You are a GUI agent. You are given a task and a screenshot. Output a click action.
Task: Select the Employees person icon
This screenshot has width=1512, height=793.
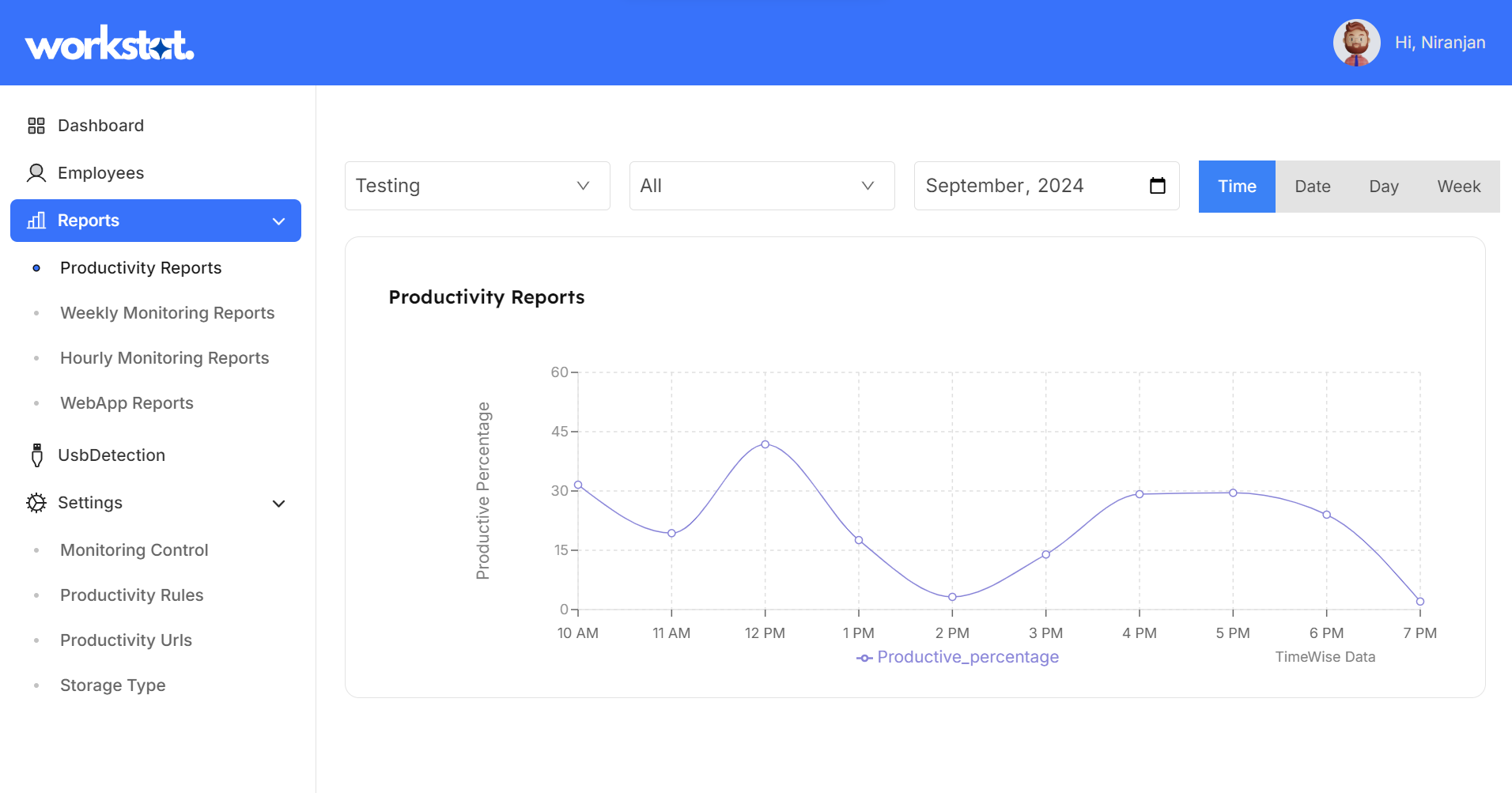[x=36, y=172]
